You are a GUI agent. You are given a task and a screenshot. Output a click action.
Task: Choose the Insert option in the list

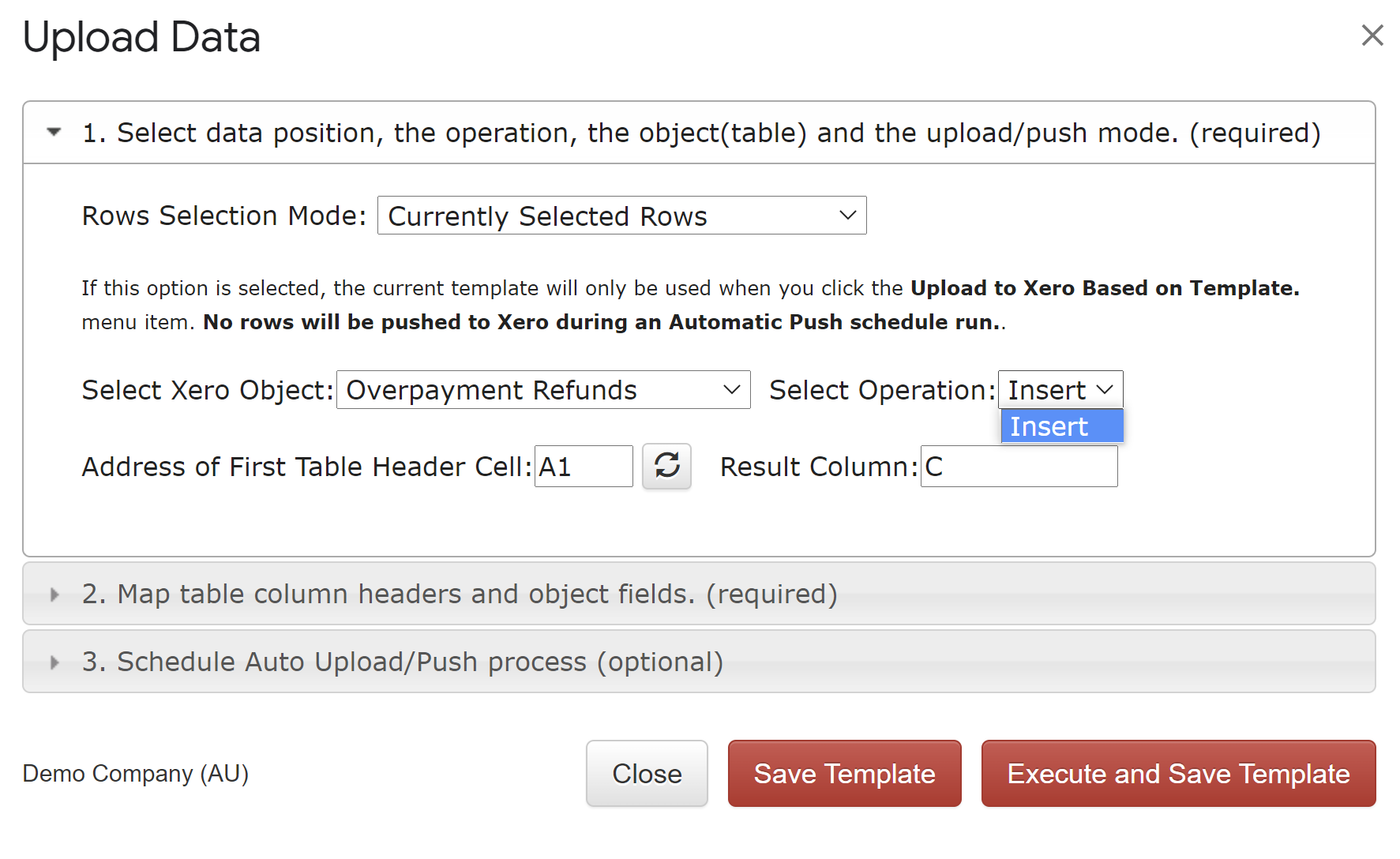[1060, 426]
